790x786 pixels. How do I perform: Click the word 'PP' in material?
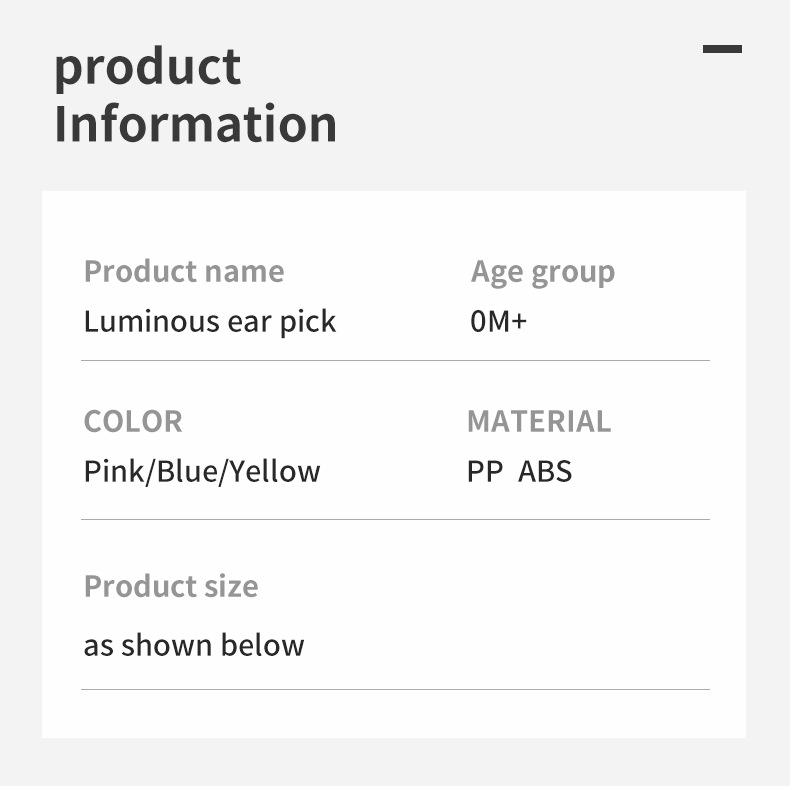click(x=485, y=471)
